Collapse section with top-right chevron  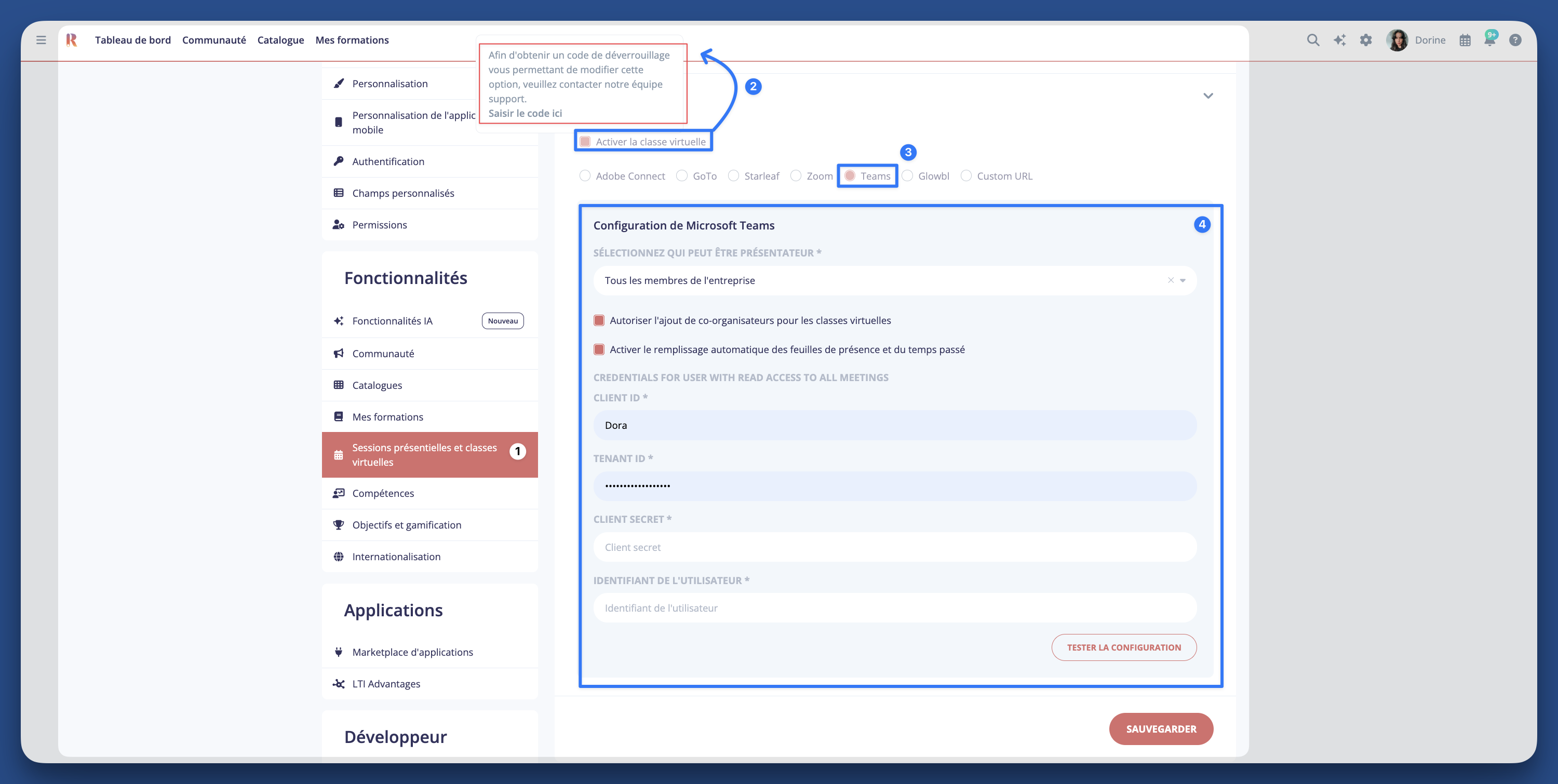1208,96
